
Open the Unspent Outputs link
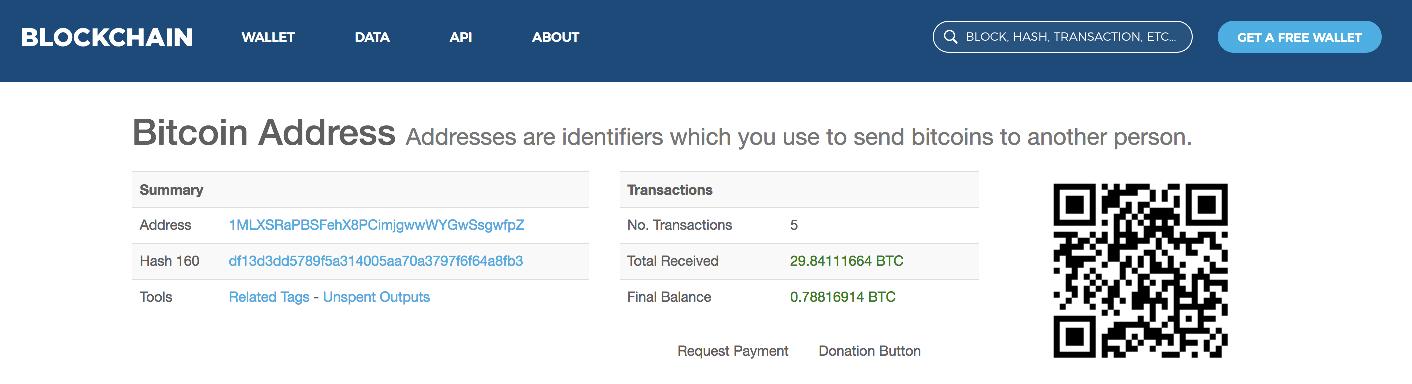click(376, 297)
